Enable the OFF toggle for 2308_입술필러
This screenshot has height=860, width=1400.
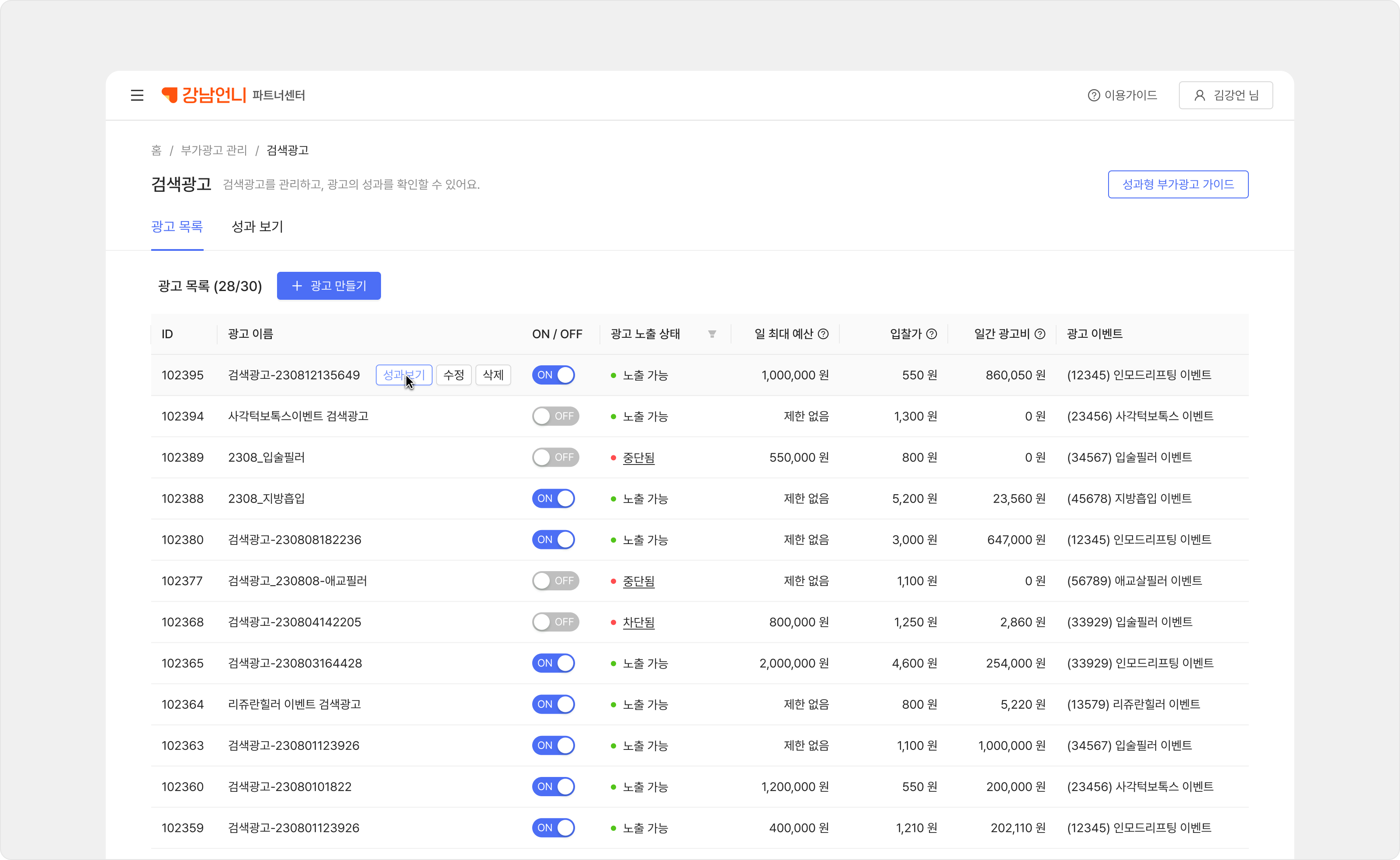pos(555,457)
